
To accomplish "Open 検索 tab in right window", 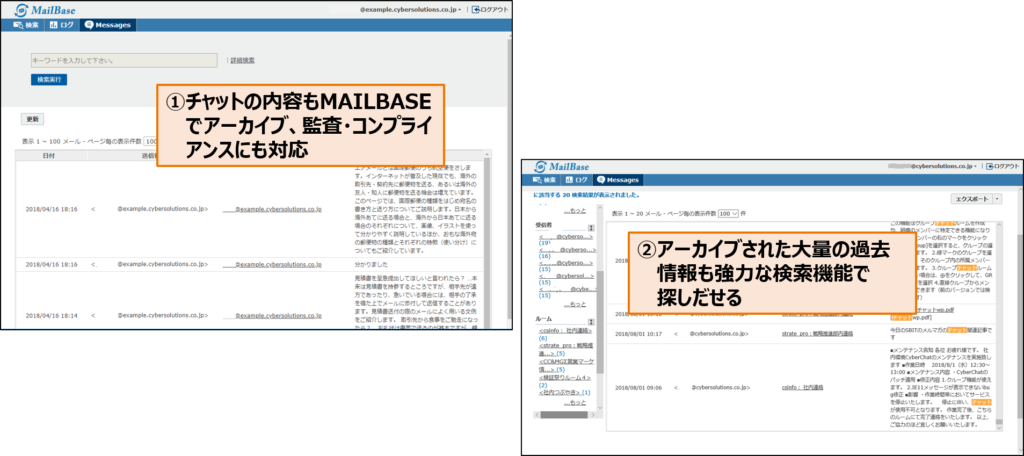I will pos(545,180).
